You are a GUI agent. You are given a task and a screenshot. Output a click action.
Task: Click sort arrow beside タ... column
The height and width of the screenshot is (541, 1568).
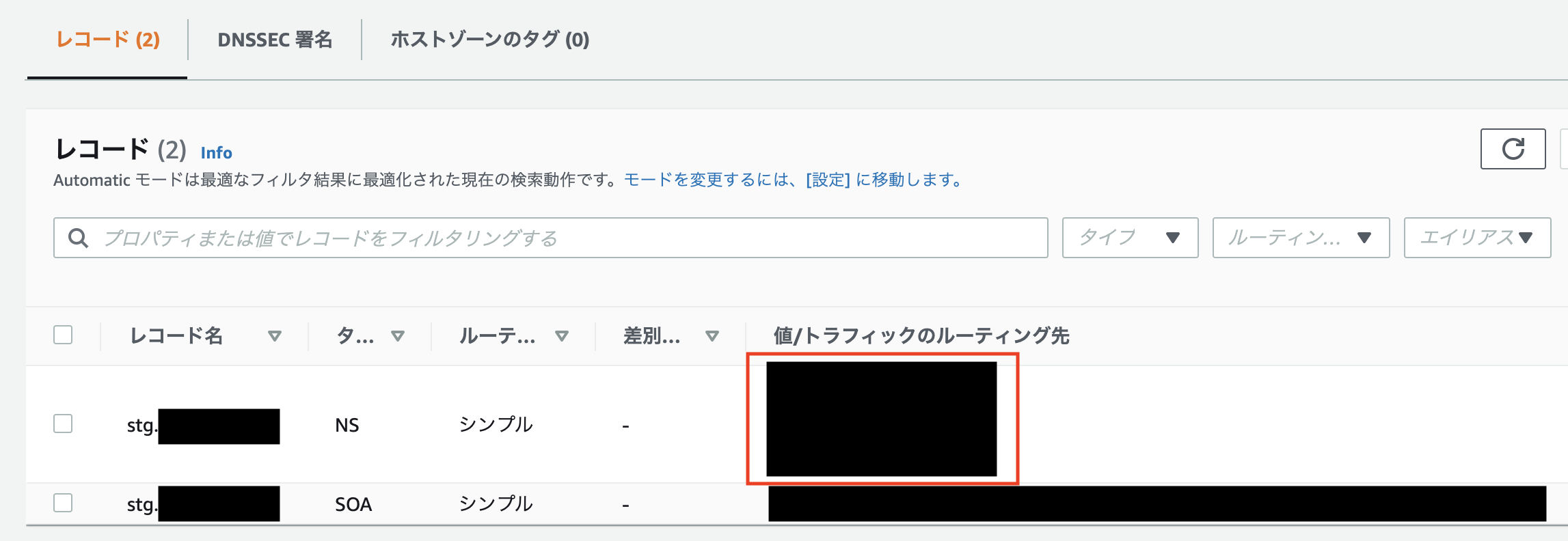[398, 336]
